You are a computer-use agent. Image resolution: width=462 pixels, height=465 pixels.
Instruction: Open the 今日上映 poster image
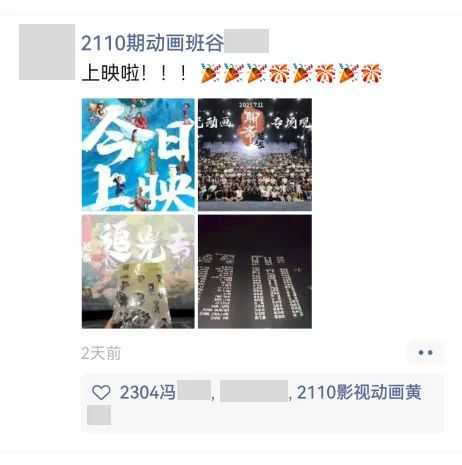coord(138,155)
